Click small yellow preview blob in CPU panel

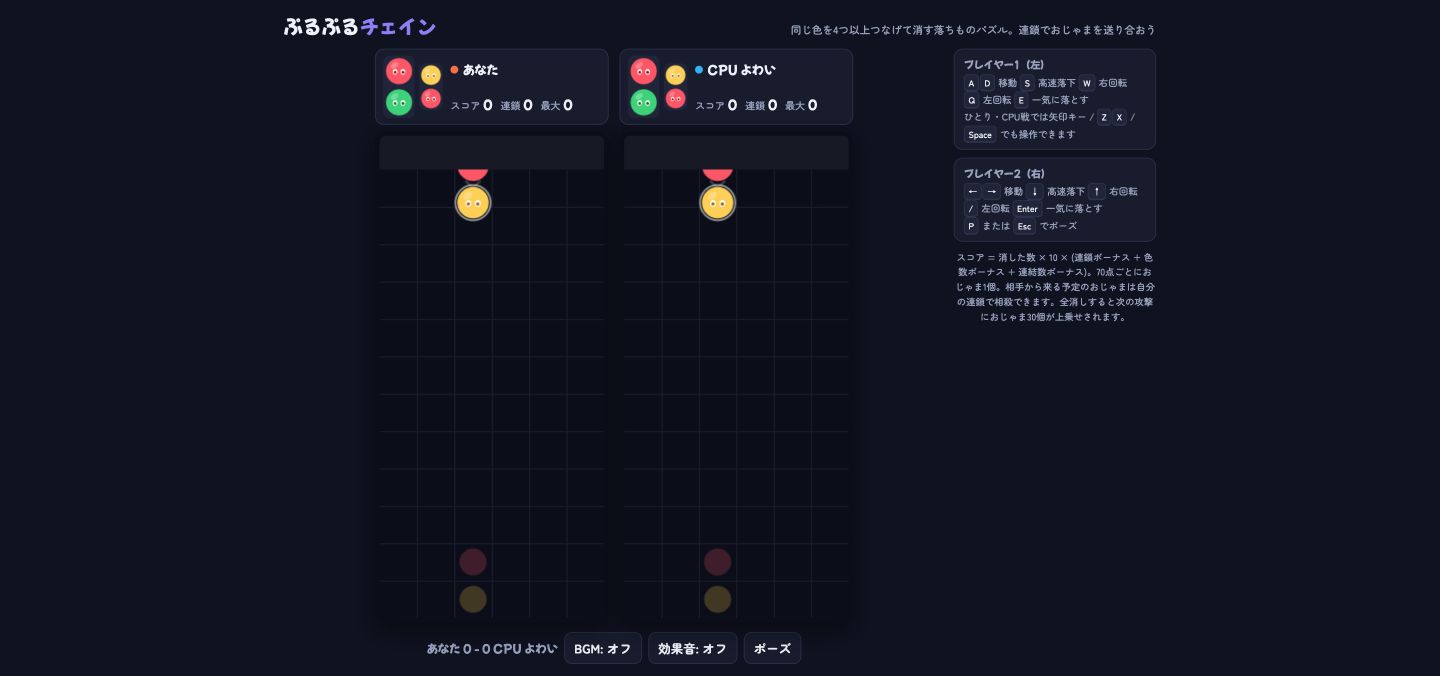pyautogui.click(x=676, y=75)
